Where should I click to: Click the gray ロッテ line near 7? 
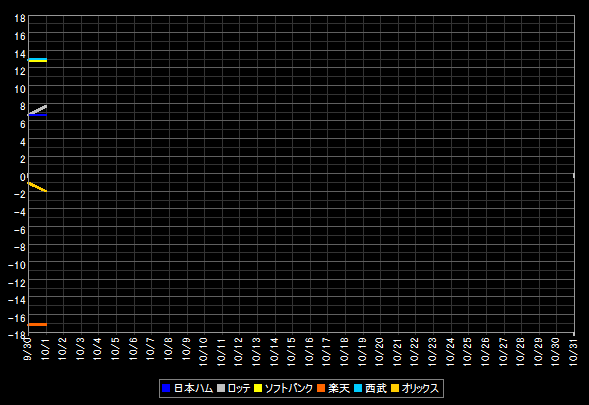point(39,109)
